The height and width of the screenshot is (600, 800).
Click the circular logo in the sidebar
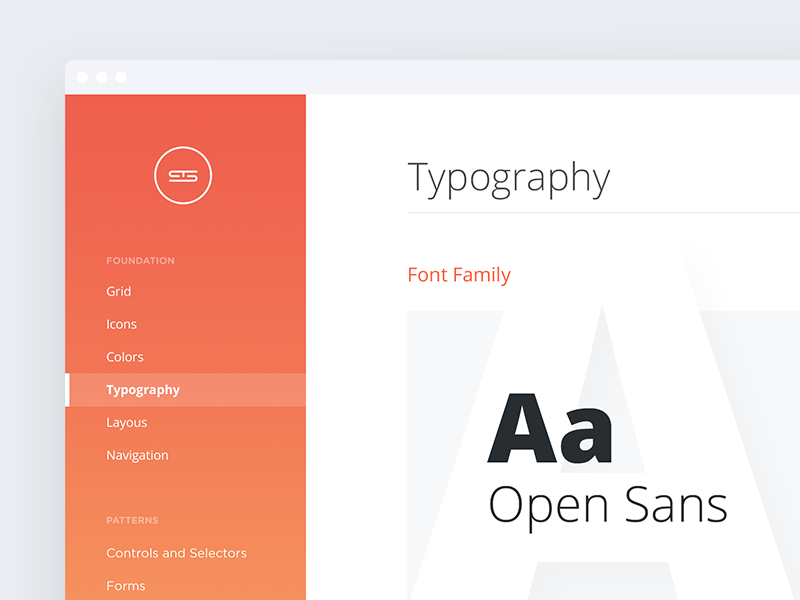pos(183,176)
